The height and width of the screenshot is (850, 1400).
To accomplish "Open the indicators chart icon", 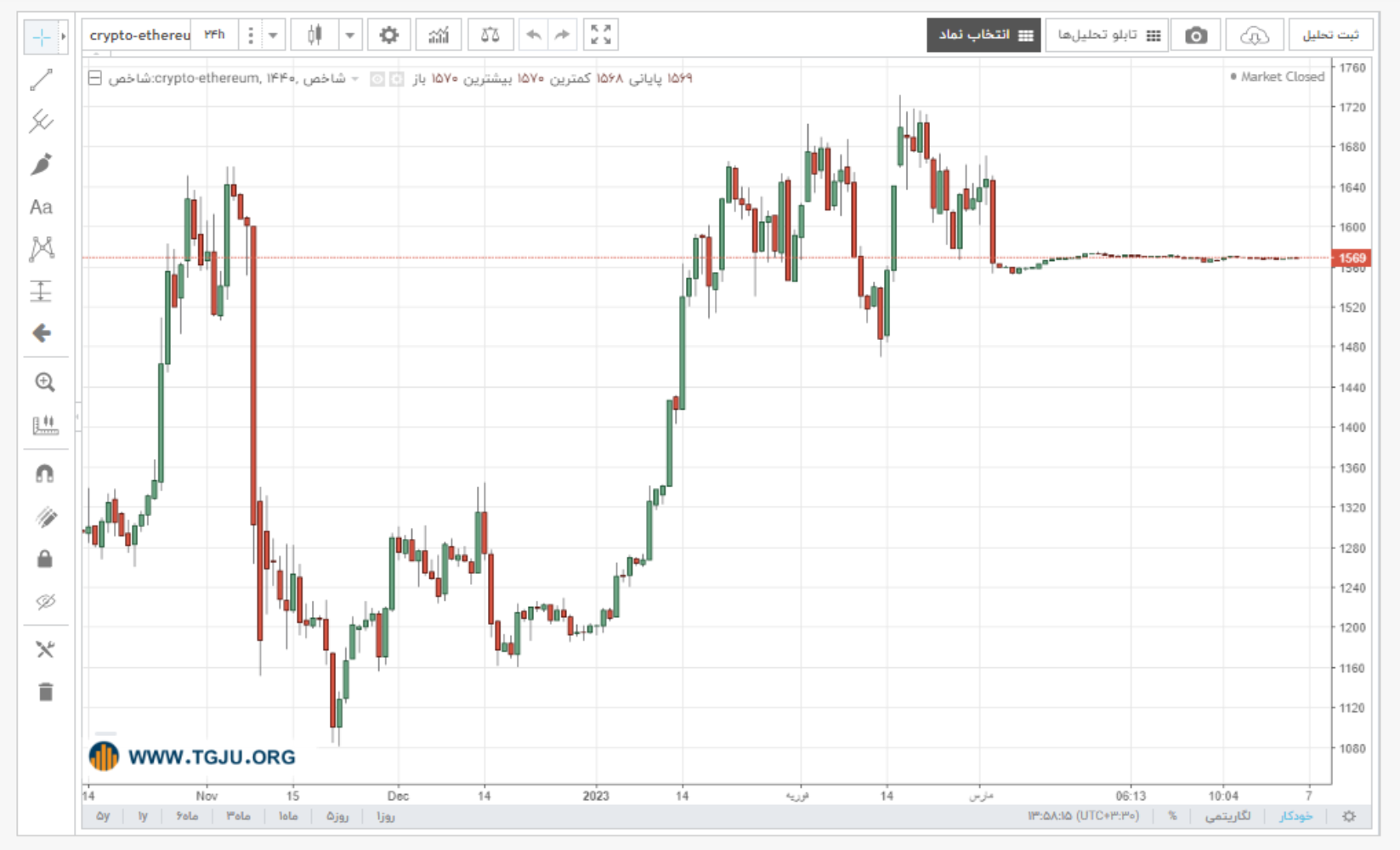I will click(x=439, y=35).
